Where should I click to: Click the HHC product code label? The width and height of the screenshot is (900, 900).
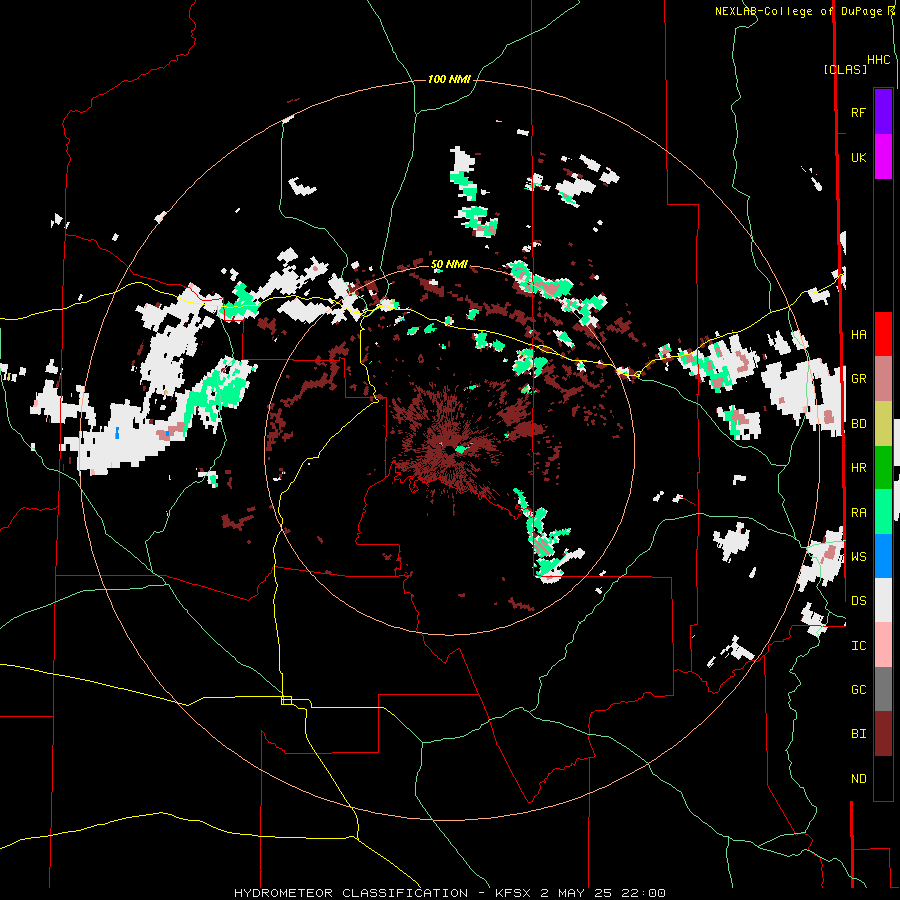pos(879,60)
